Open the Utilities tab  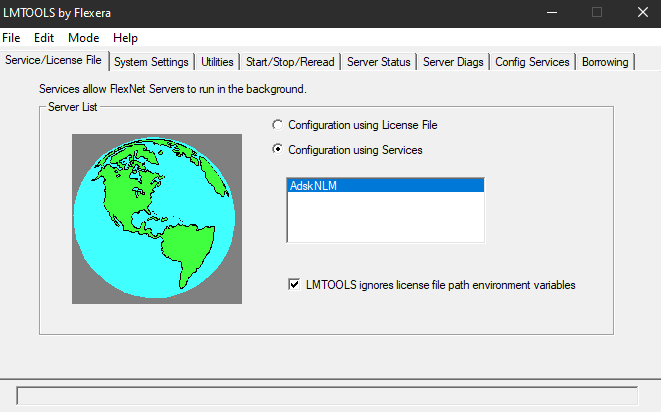pyautogui.click(x=217, y=62)
